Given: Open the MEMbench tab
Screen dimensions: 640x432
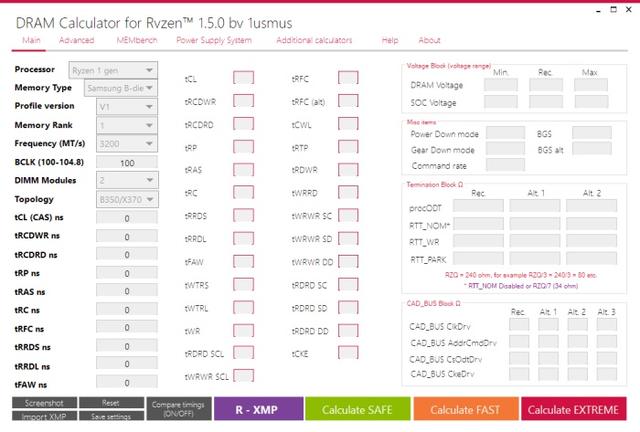Looking at the screenshot, I should [137, 40].
